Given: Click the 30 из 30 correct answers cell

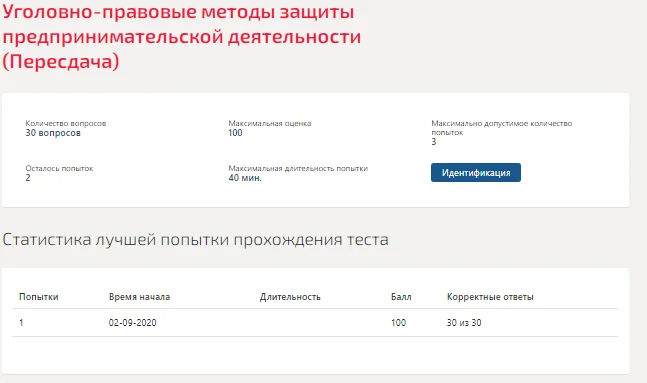Looking at the screenshot, I should [464, 323].
